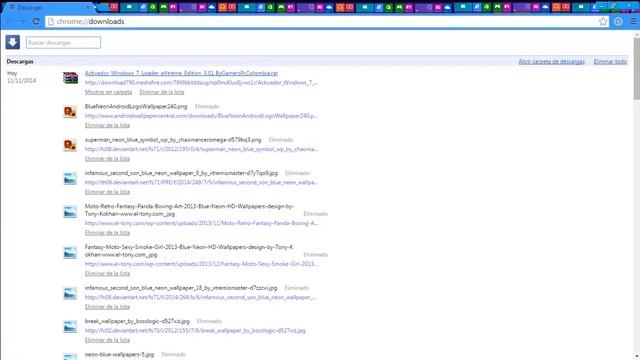The height and width of the screenshot is (360, 640).
Task: Open the break_wallpaper_by_bosslogic deviantart URL
Action: (x=195, y=331)
